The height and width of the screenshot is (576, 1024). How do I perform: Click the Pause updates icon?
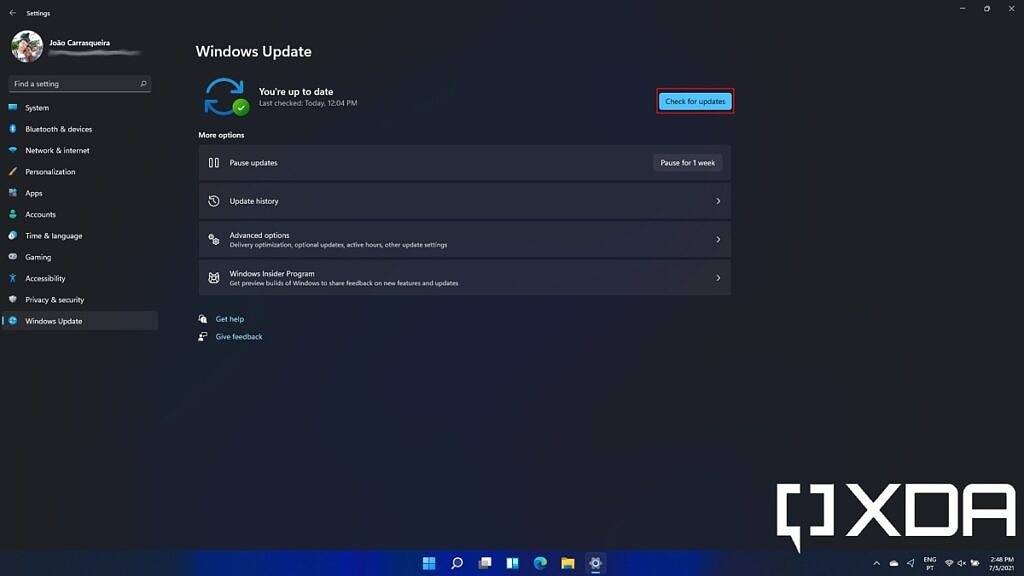point(214,162)
